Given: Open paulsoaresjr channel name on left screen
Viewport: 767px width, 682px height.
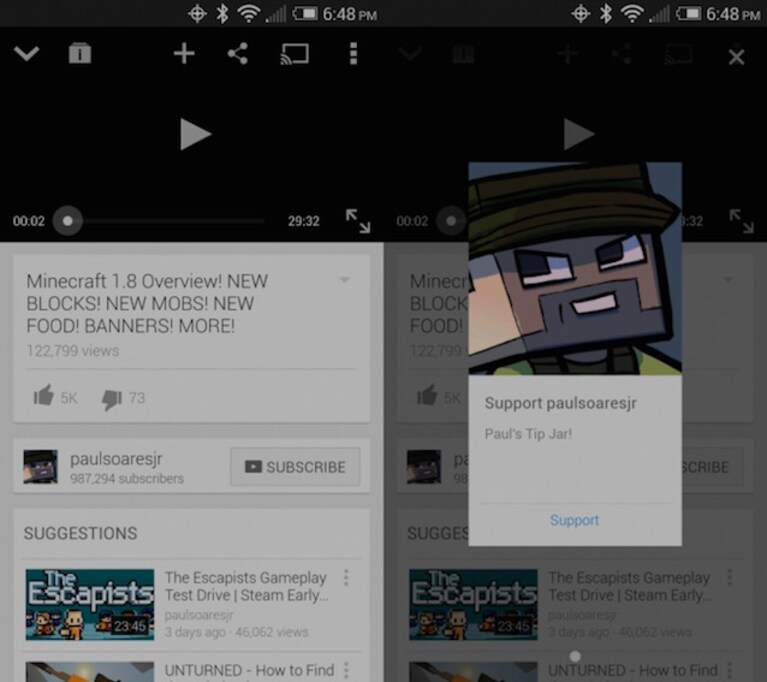Looking at the screenshot, I should 116,459.
